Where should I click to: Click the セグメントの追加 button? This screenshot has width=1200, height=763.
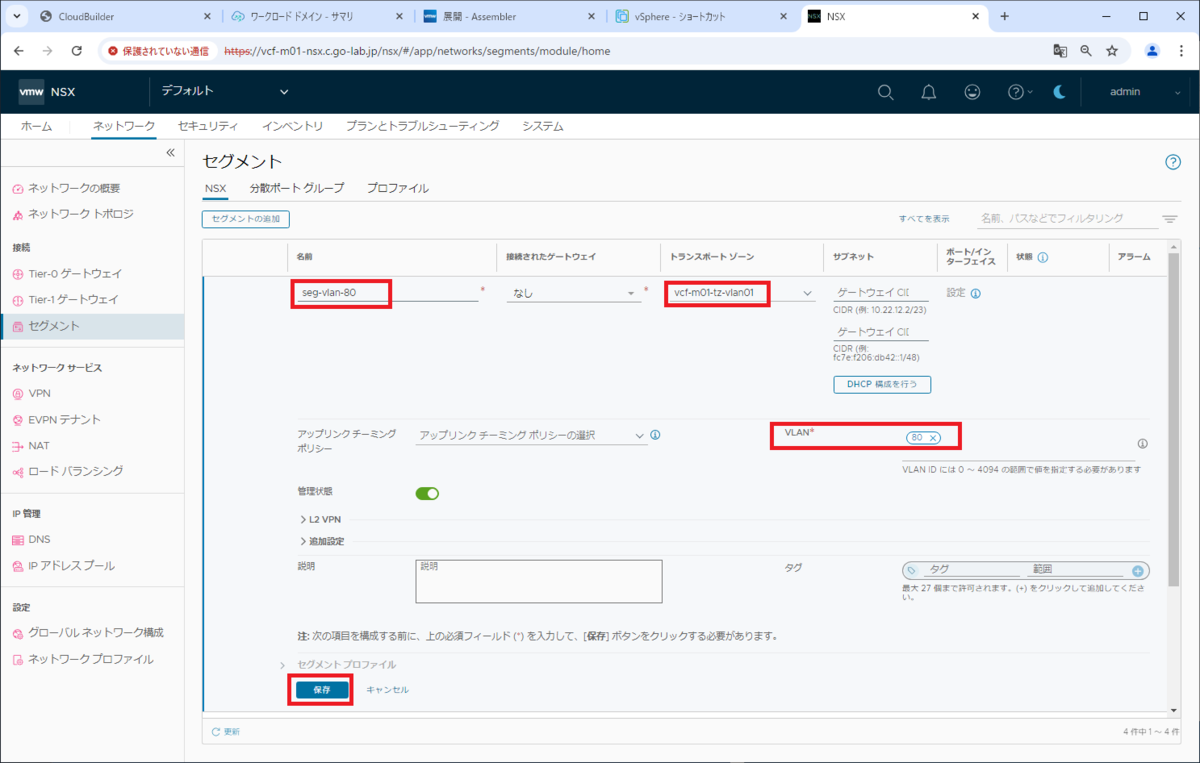246,218
